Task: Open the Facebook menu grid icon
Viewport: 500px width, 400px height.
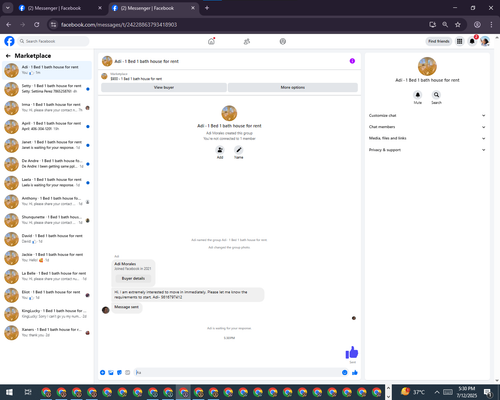Action: tap(459, 41)
